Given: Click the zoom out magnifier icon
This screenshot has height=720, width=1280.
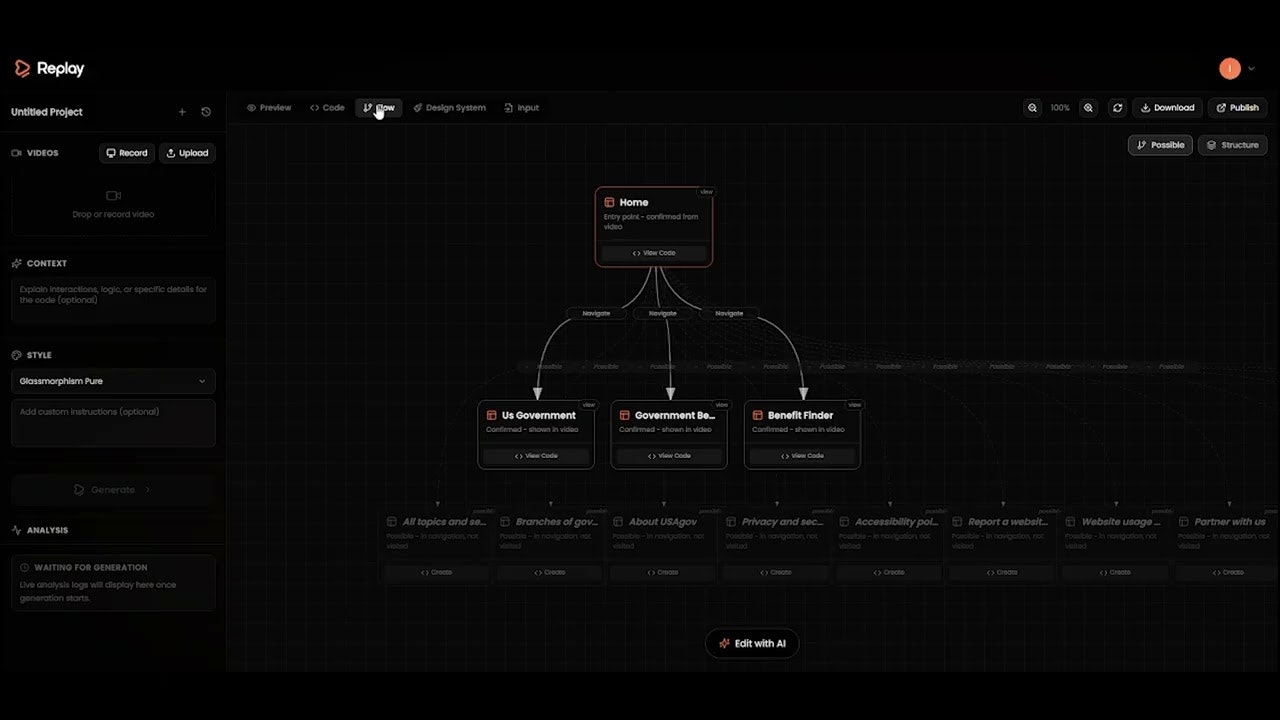Looking at the screenshot, I should [1033, 107].
